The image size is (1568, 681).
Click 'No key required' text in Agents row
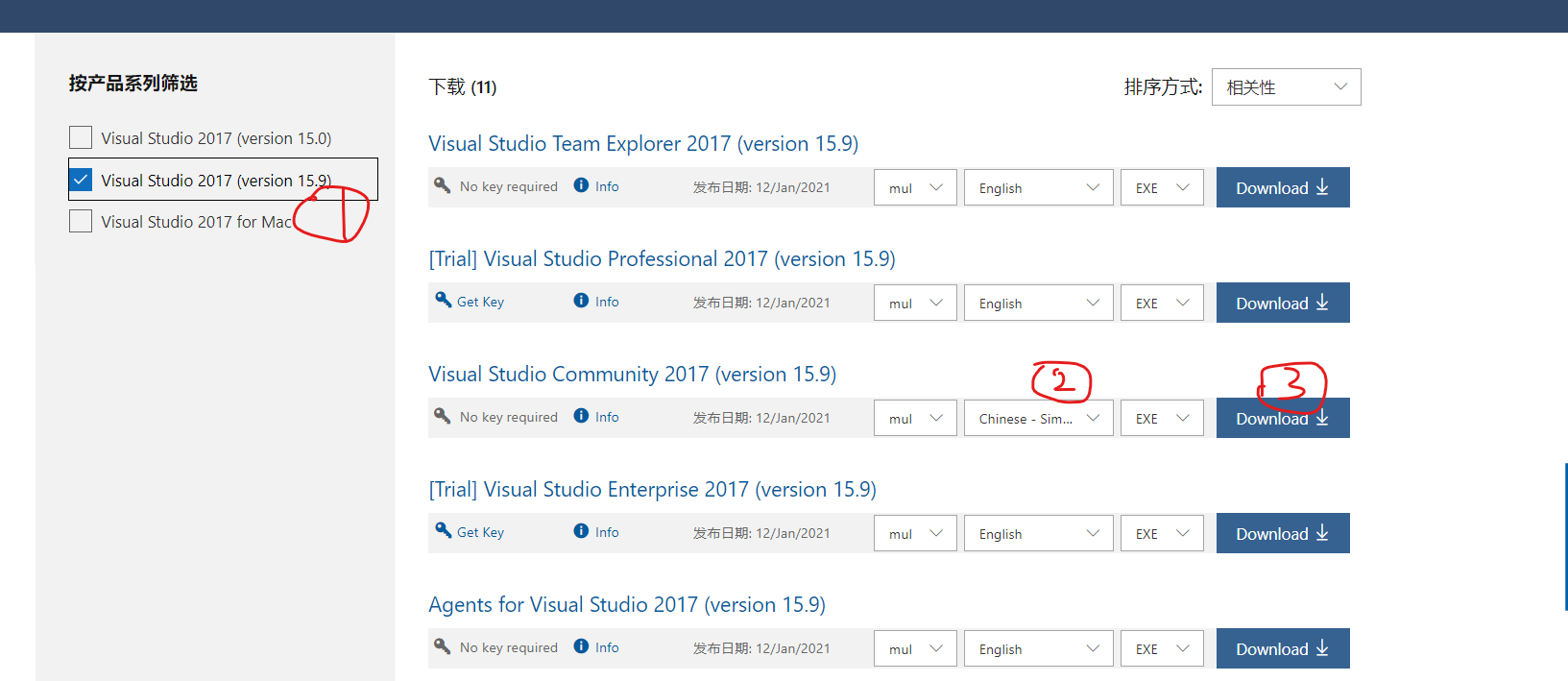pos(508,647)
